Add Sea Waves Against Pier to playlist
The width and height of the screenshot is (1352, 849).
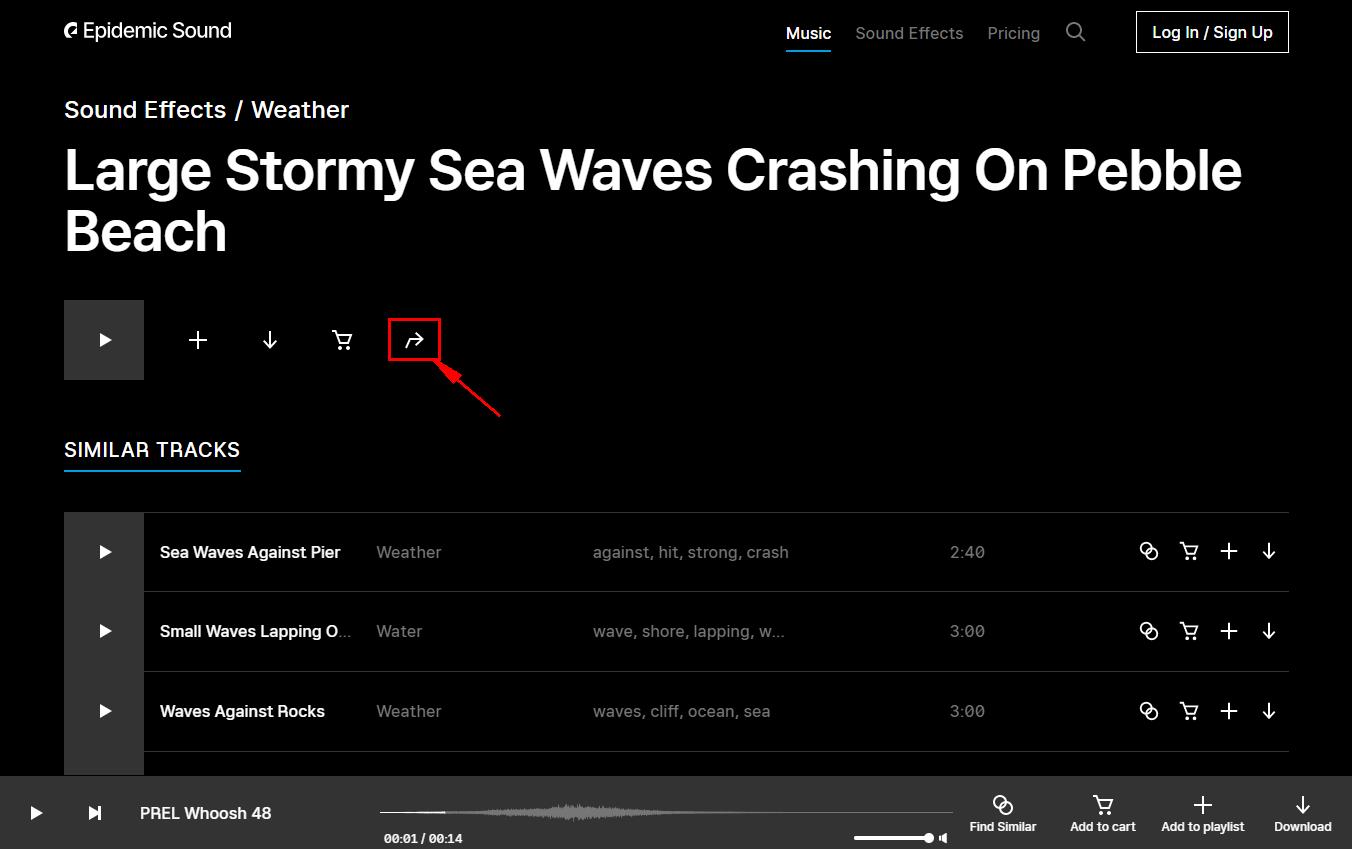[1229, 551]
